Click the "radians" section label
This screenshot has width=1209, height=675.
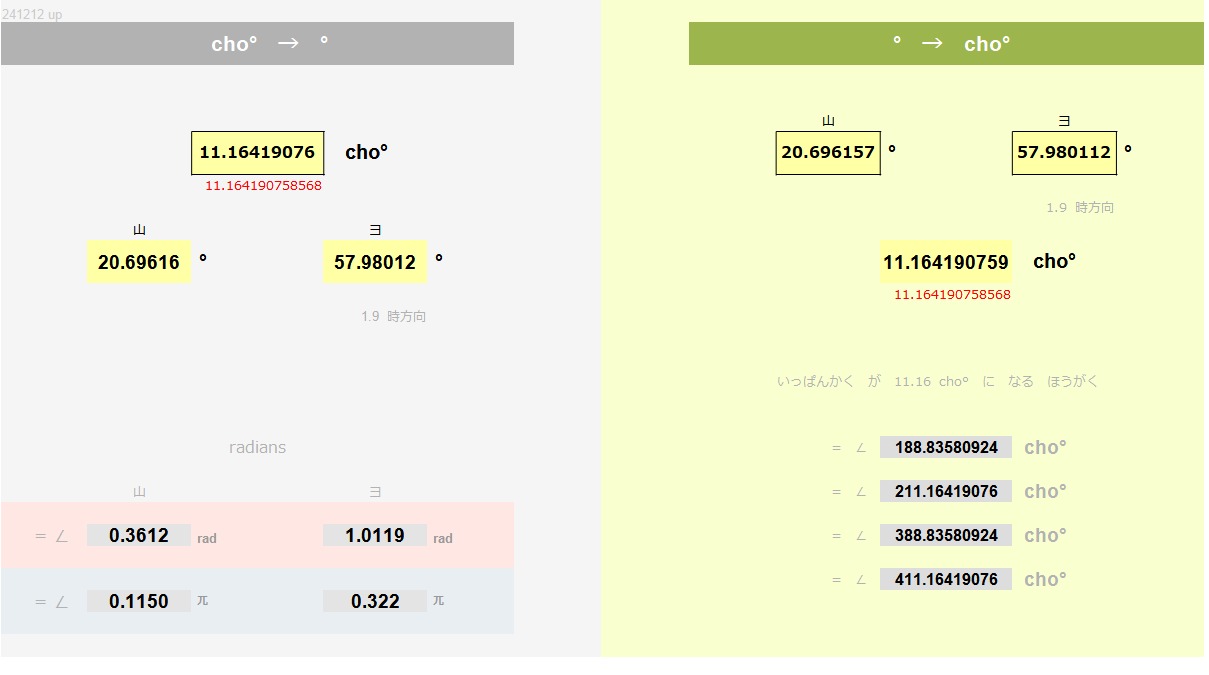point(257,447)
